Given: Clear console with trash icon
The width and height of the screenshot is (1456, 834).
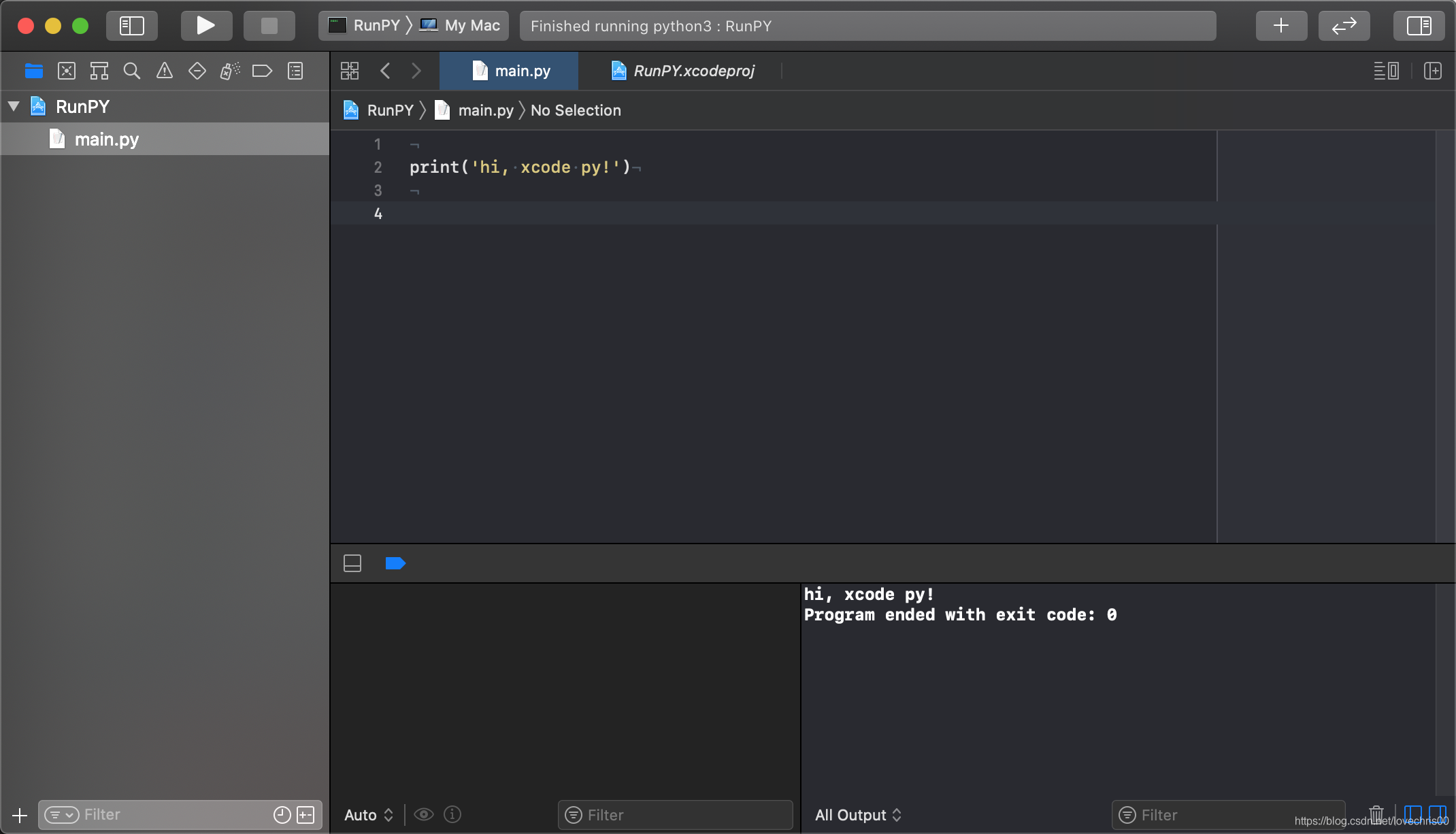Looking at the screenshot, I should click(1376, 813).
